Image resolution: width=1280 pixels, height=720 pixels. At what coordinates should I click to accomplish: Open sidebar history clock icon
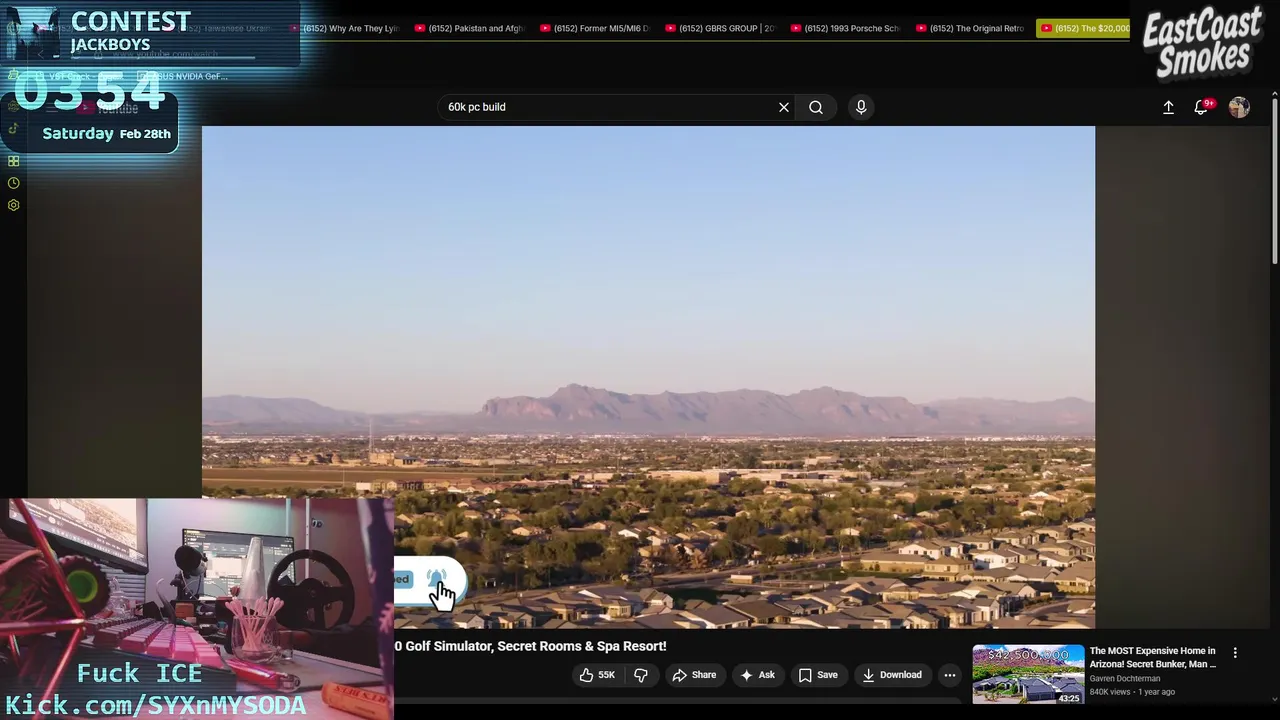13,183
